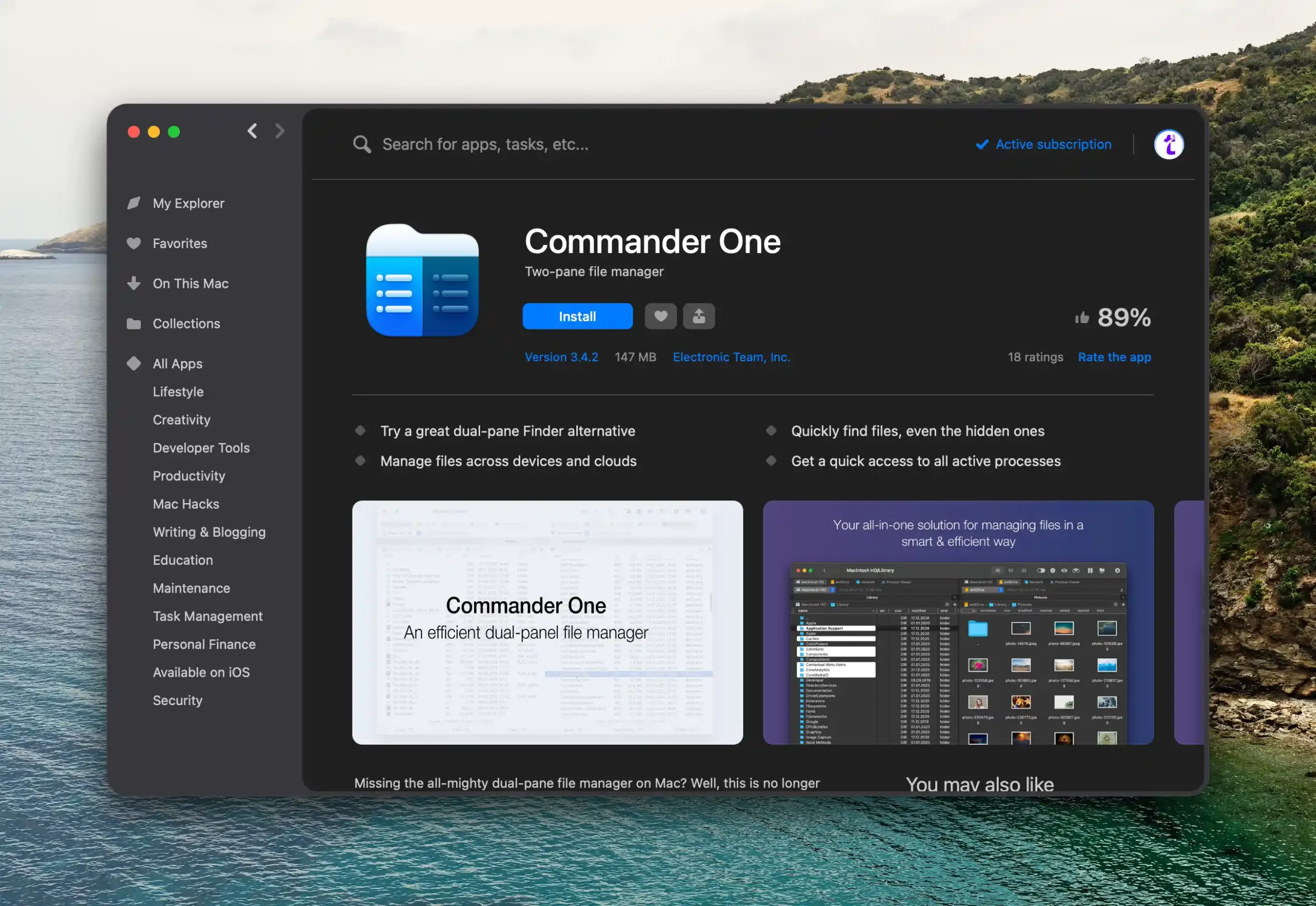Click the green fullscreen window button
1316x906 pixels.
pos(174,132)
